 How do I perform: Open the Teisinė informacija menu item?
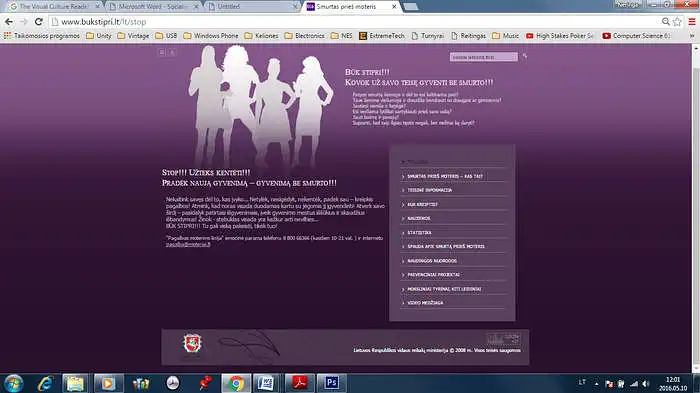coord(429,190)
